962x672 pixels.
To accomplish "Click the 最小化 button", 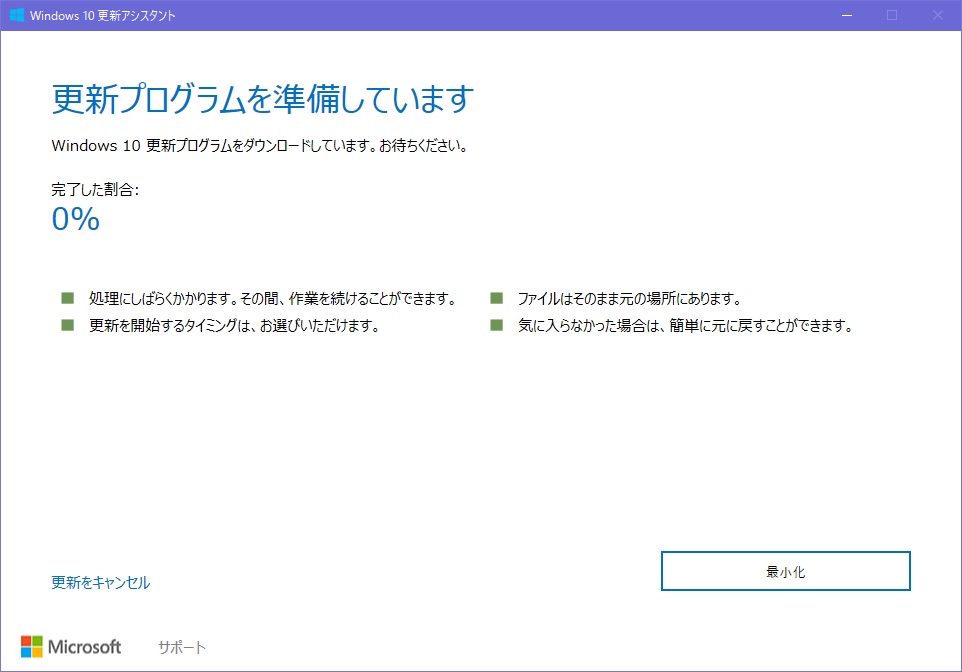I will (x=785, y=571).
